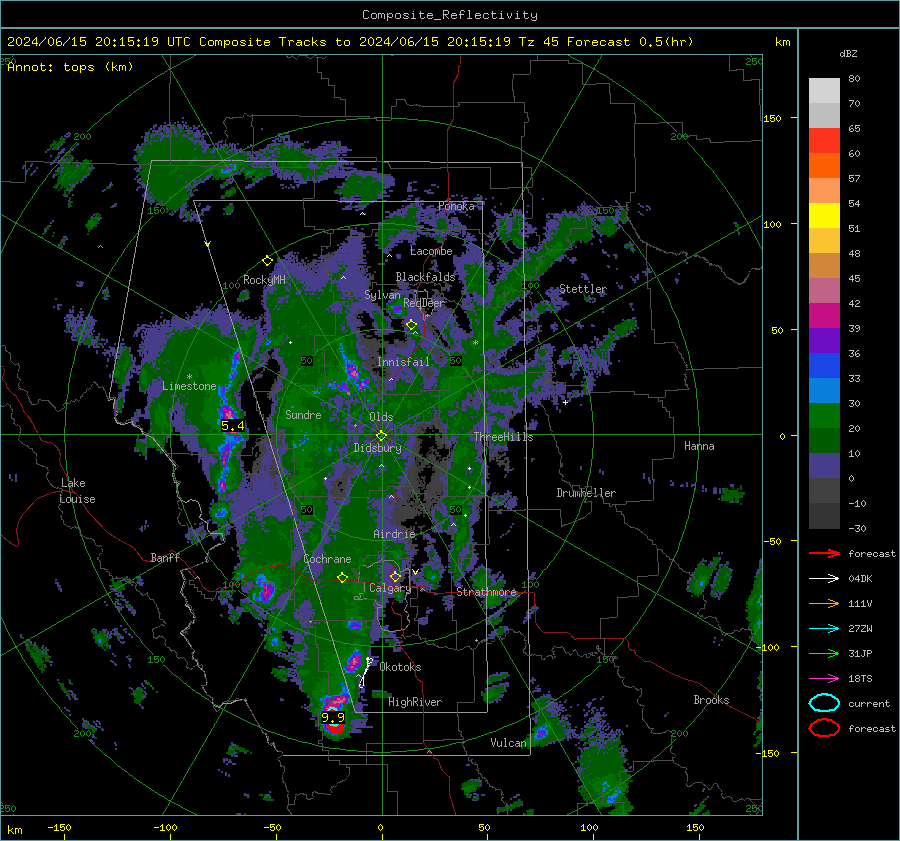Click the 9.9 storm top label
Screen dimensions: 900x841
coord(333,718)
